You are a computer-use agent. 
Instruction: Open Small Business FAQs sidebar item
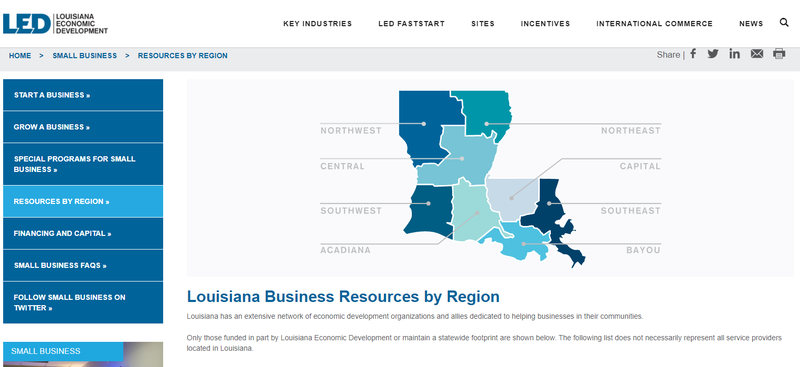[83, 265]
